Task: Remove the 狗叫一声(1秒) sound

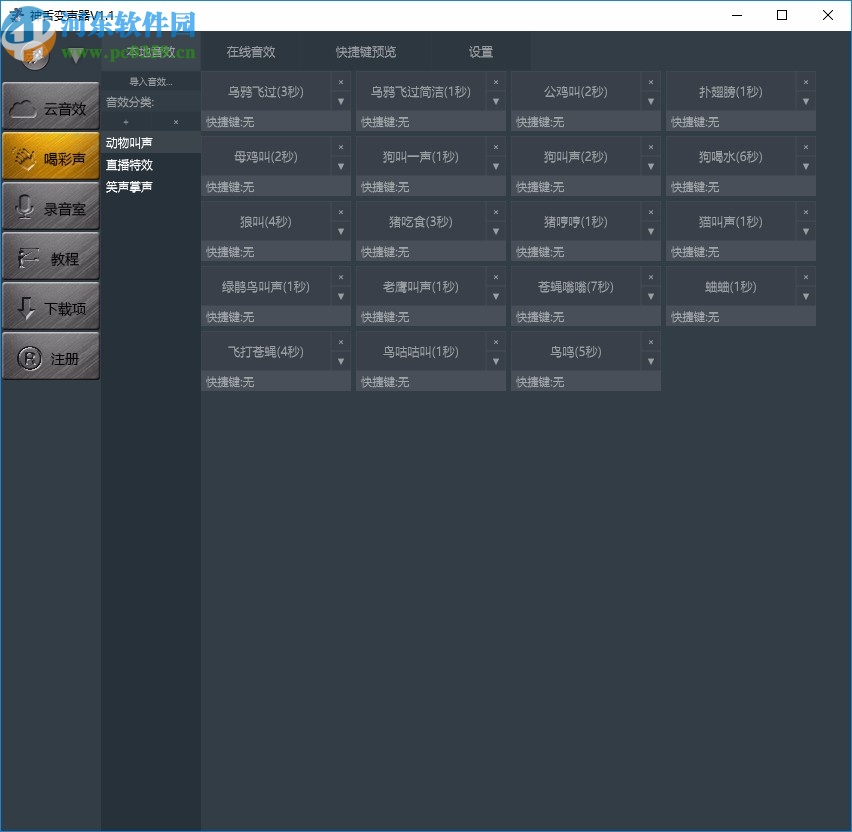Action: point(496,147)
